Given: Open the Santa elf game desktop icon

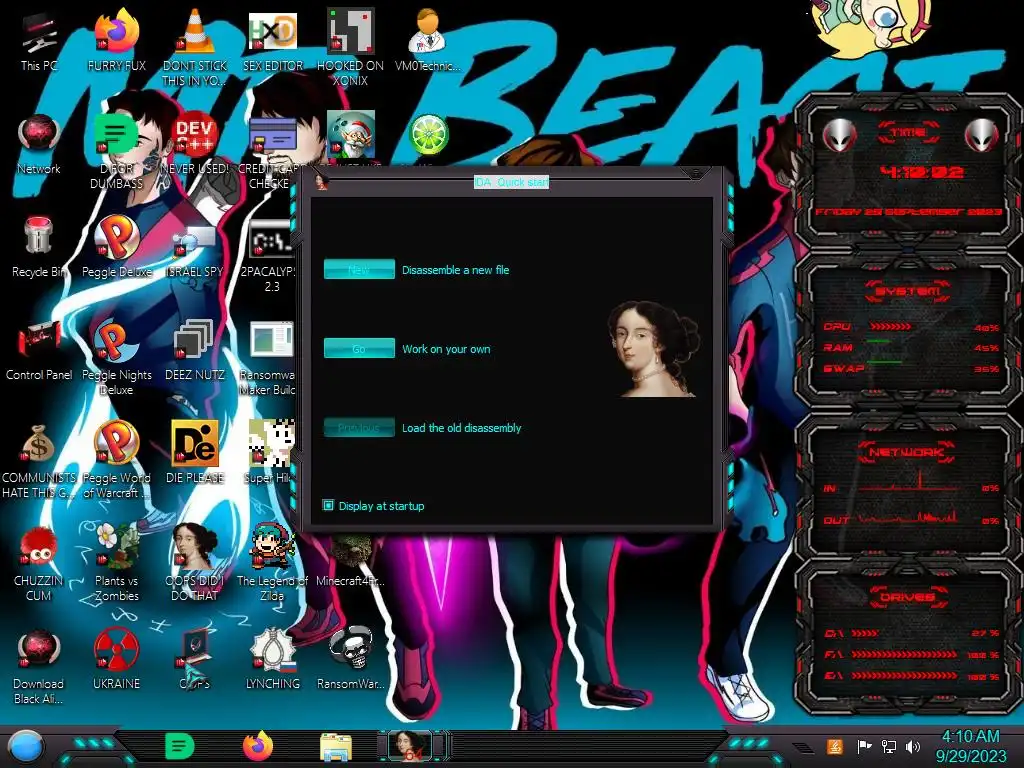Looking at the screenshot, I should [x=351, y=134].
